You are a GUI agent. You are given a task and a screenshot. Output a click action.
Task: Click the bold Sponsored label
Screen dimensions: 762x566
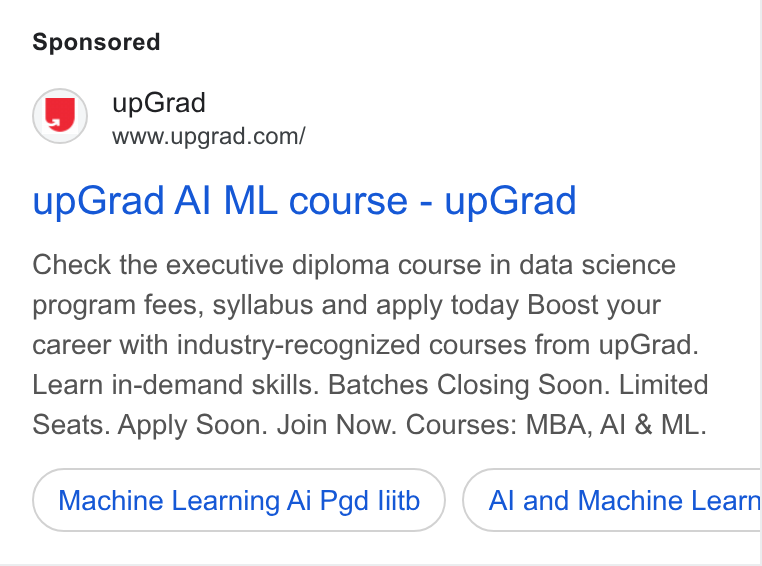click(x=96, y=42)
